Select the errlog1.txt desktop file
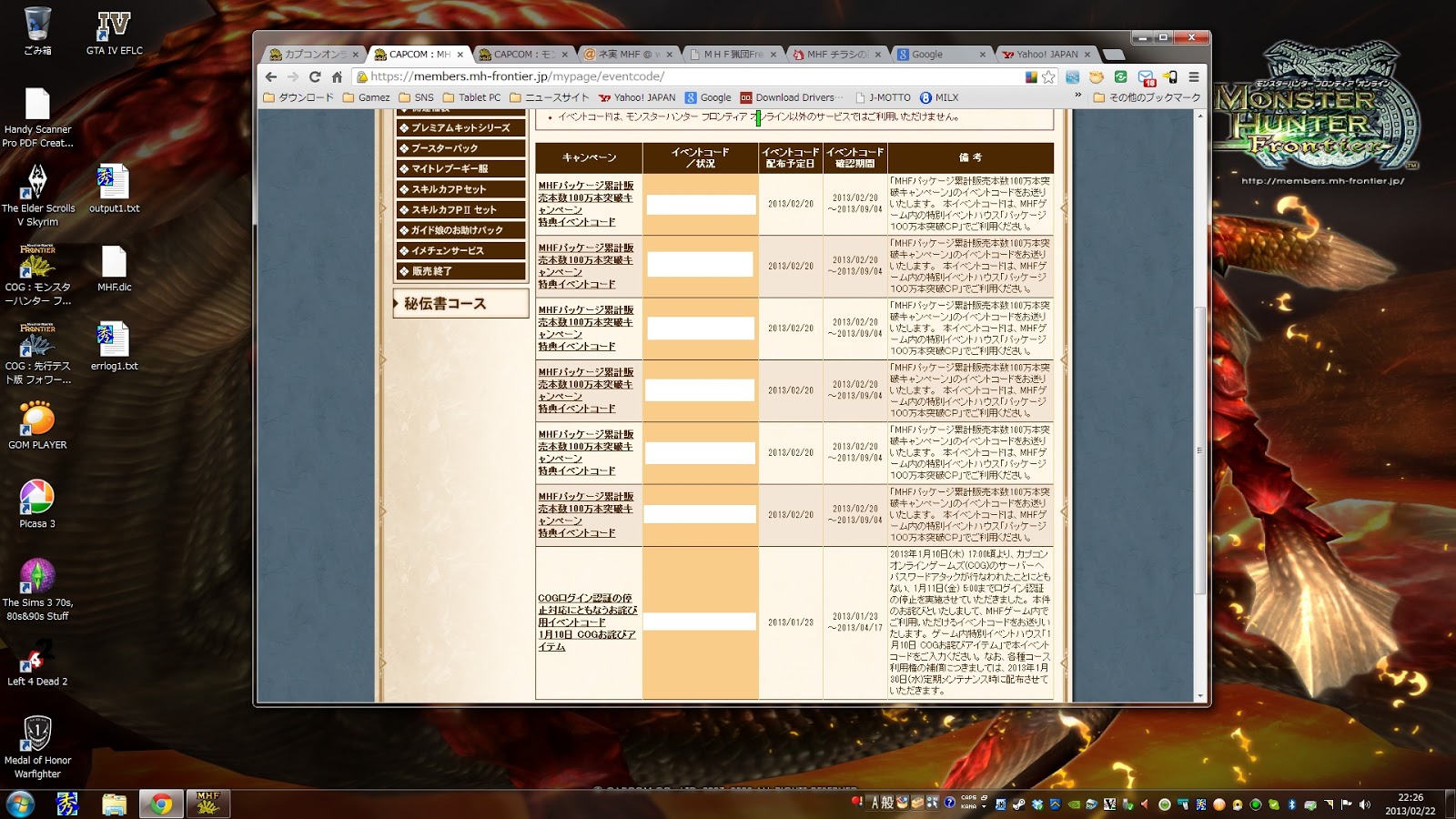Screen dimensions: 1456x819 pos(115,347)
